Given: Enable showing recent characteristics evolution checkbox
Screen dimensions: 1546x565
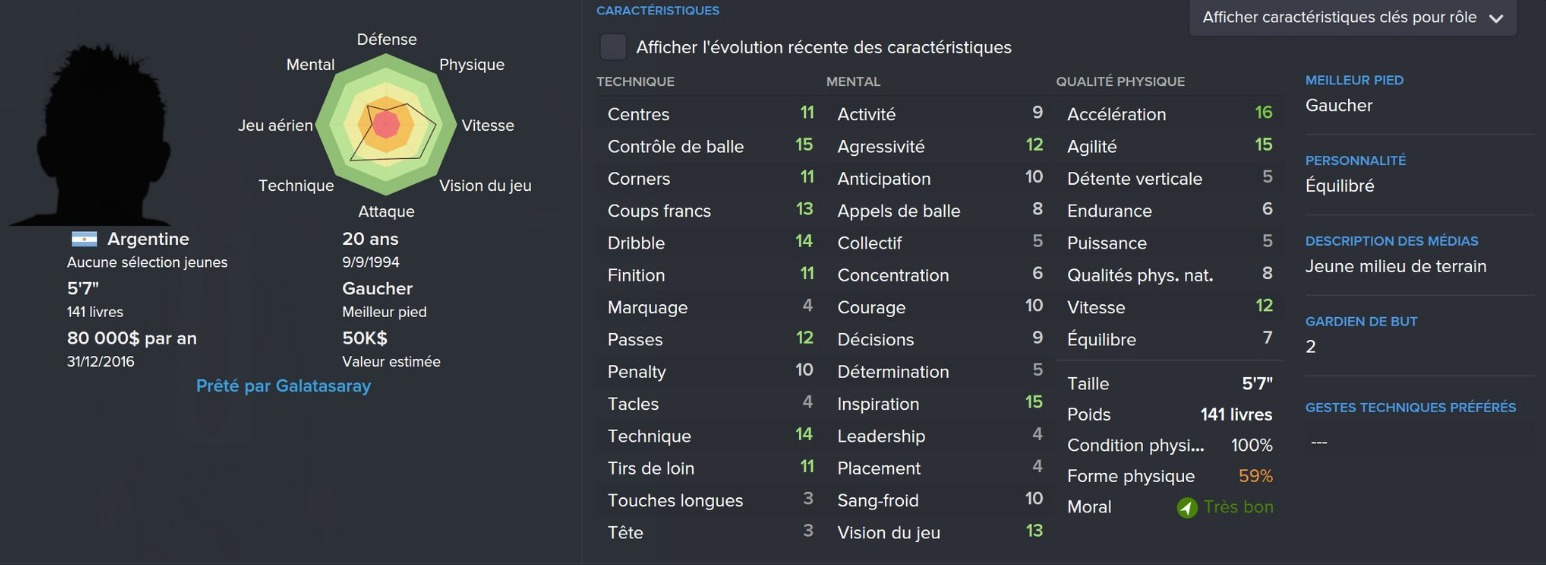Looking at the screenshot, I should pos(612,47).
